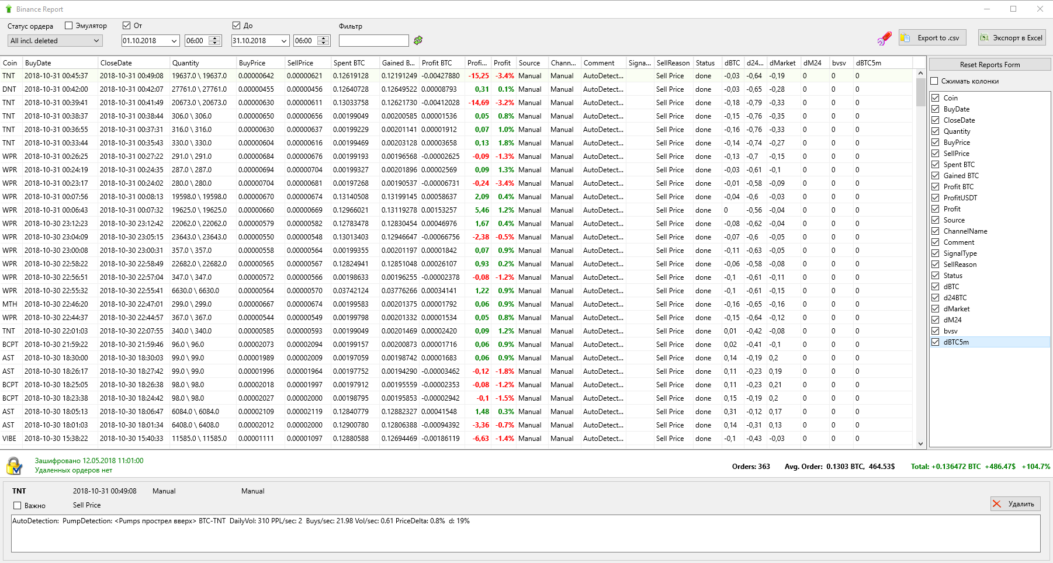The height and width of the screenshot is (563, 1053).
Task: Toggle the До date checkbox
Action: click(236, 26)
